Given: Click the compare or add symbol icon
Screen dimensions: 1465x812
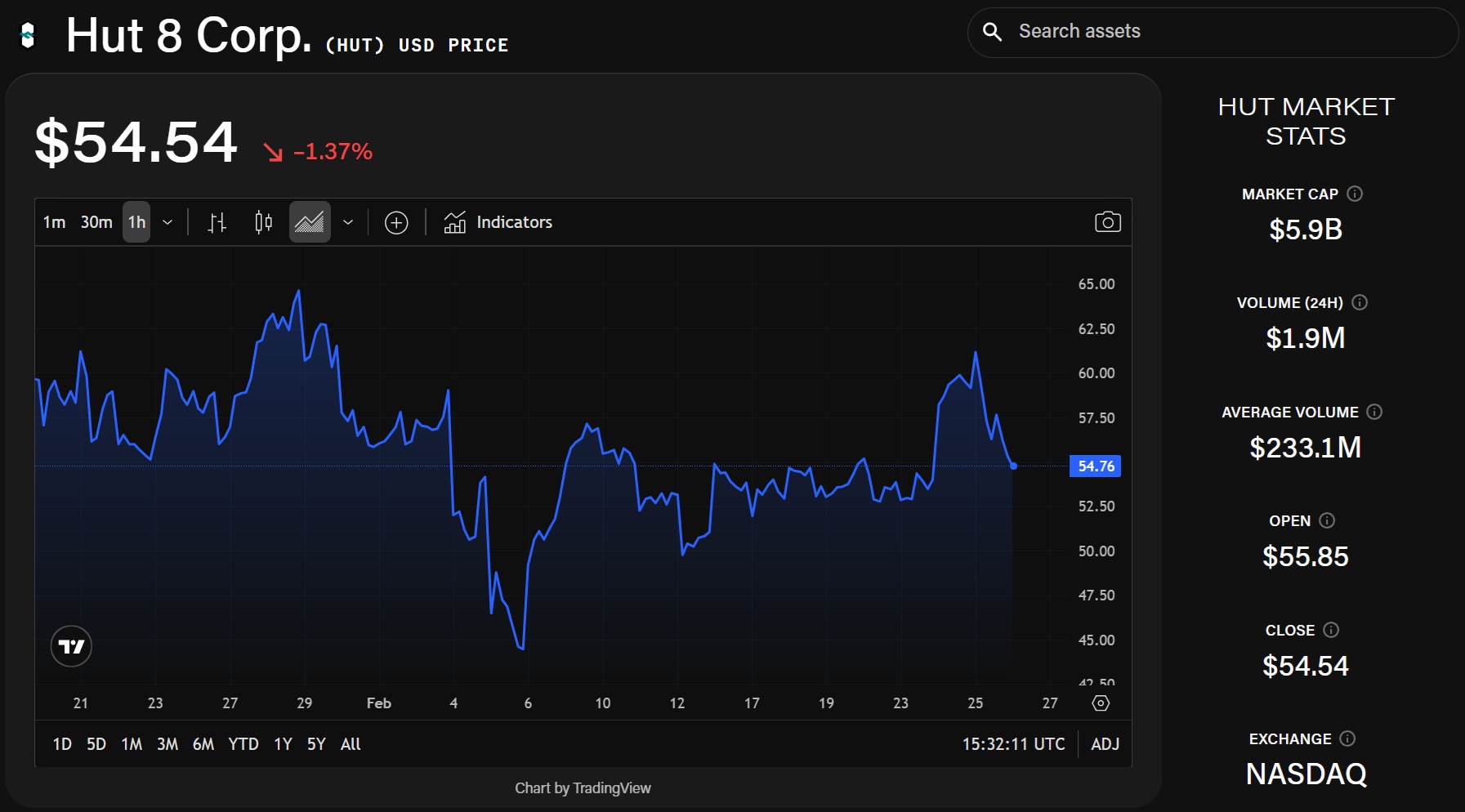Looking at the screenshot, I should pos(396,222).
